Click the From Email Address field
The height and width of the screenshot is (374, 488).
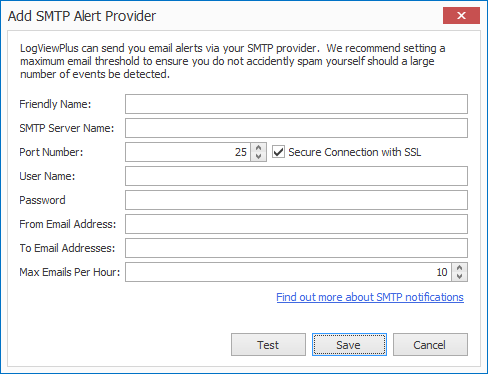click(296, 224)
